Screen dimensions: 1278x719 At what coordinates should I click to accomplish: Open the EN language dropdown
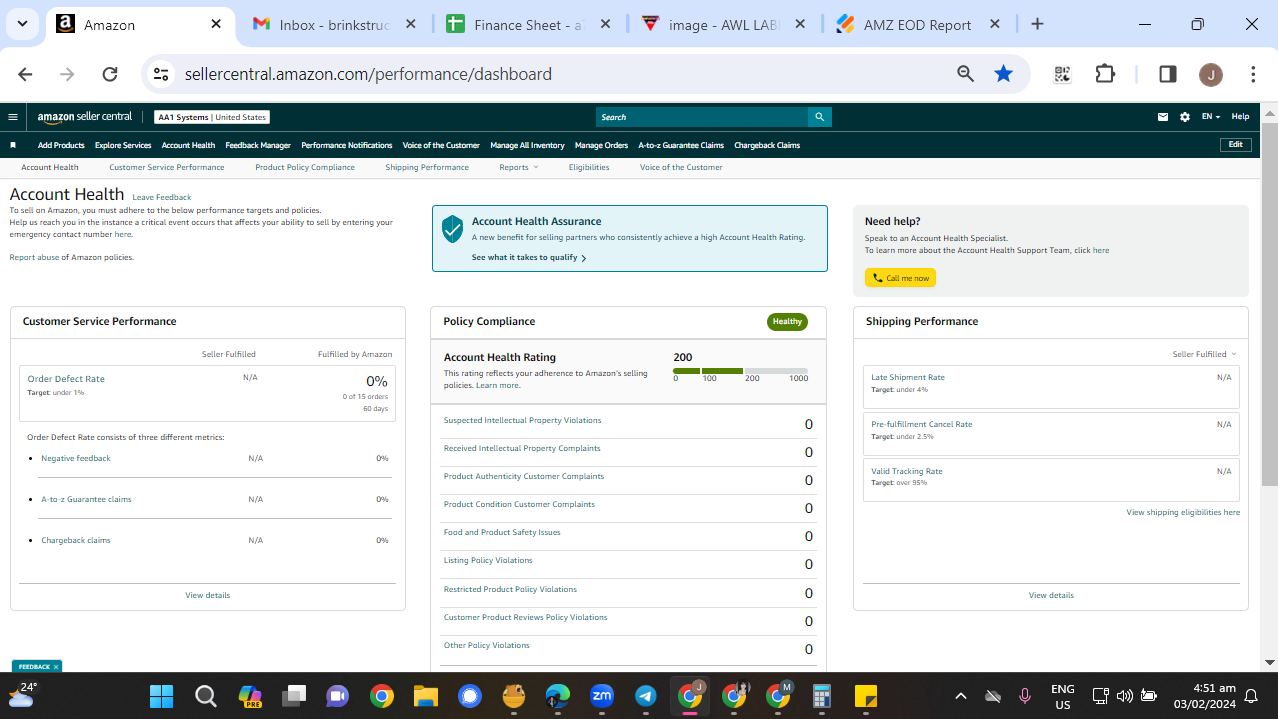click(x=1210, y=117)
